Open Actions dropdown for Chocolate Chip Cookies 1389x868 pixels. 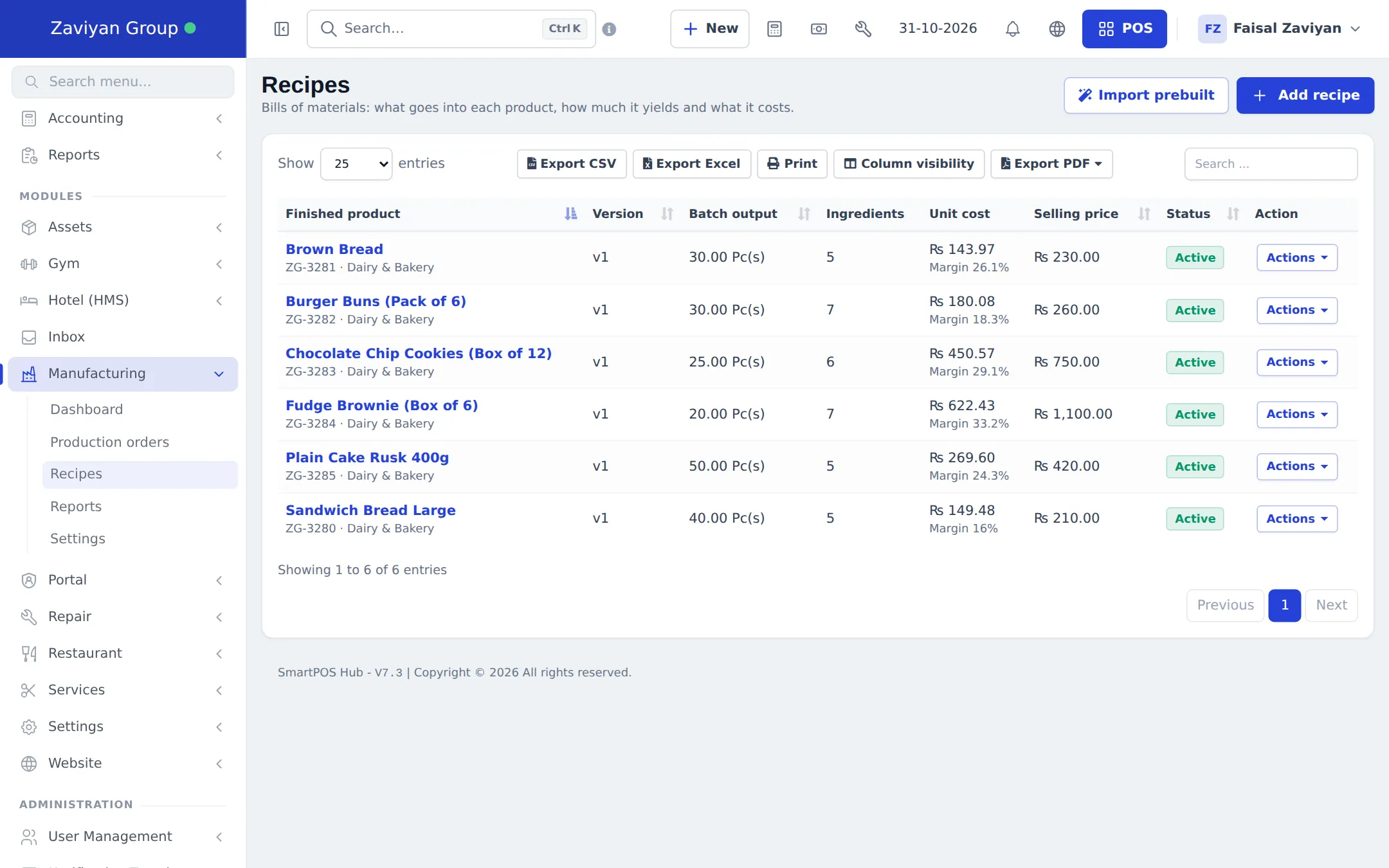[x=1297, y=362]
